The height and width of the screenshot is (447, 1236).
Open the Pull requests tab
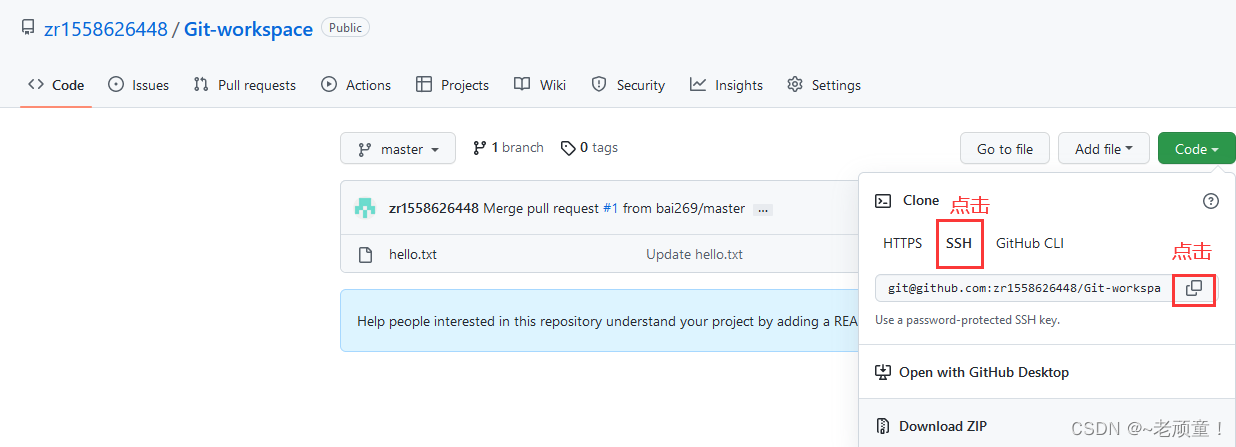click(x=245, y=85)
